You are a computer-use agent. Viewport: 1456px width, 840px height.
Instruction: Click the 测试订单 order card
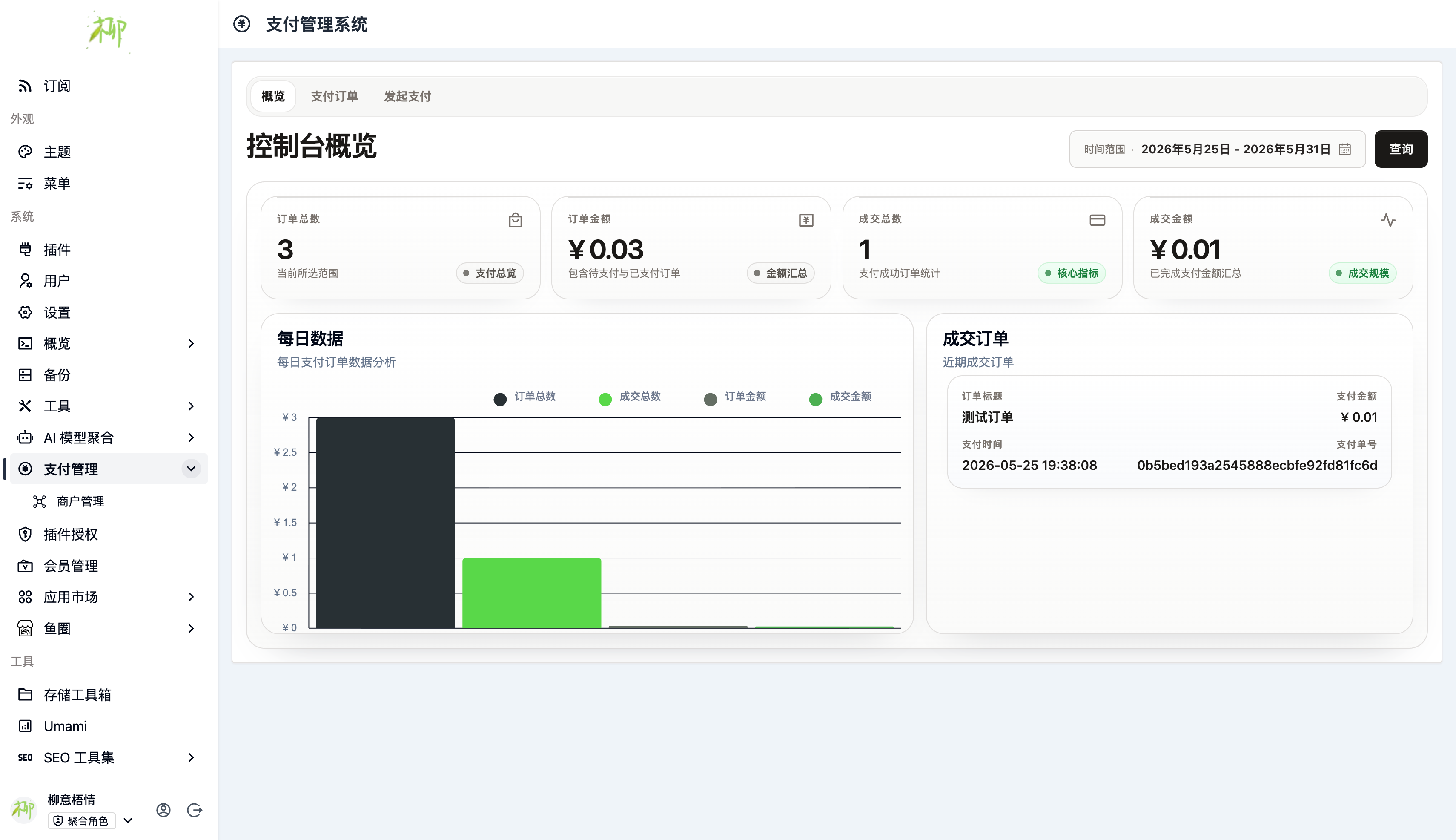1169,432
